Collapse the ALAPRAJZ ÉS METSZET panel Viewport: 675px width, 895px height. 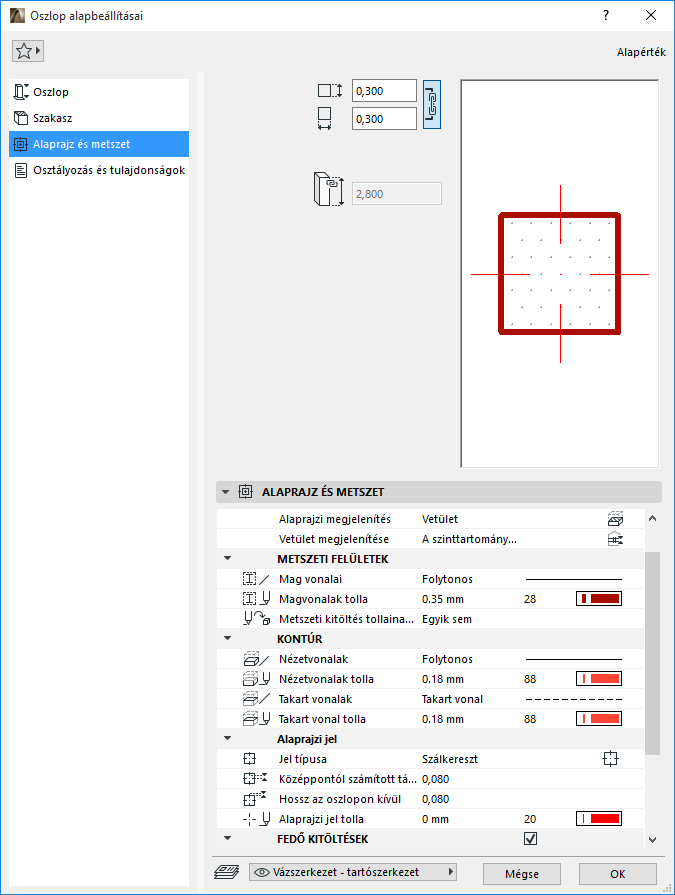226,492
